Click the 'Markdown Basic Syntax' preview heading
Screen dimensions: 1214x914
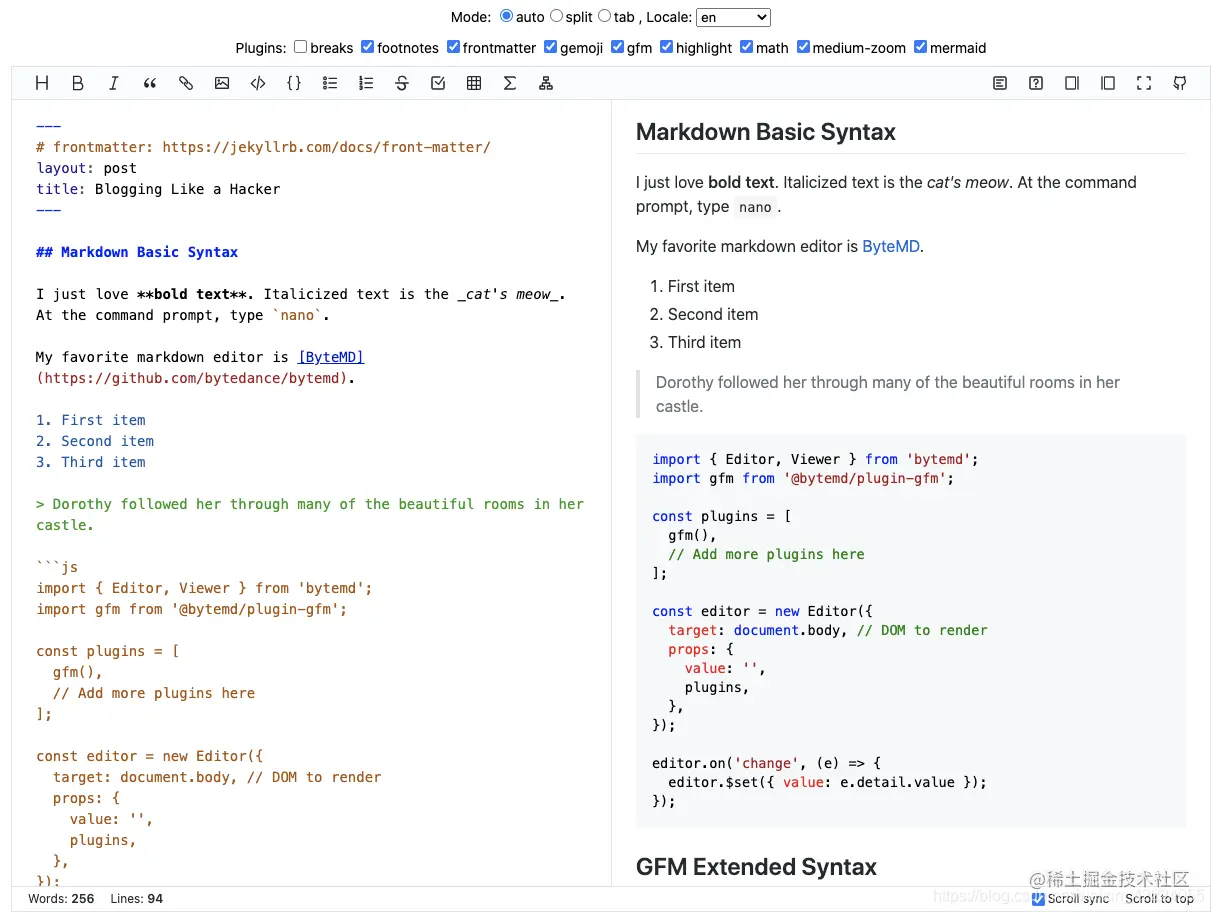pyautogui.click(x=766, y=132)
